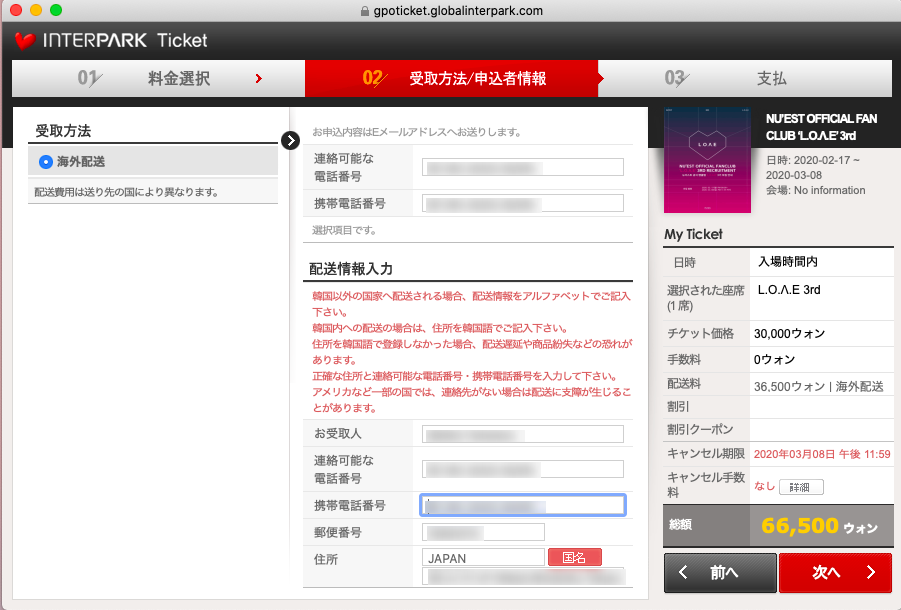Click the 入場時間内 date value

[787, 262]
